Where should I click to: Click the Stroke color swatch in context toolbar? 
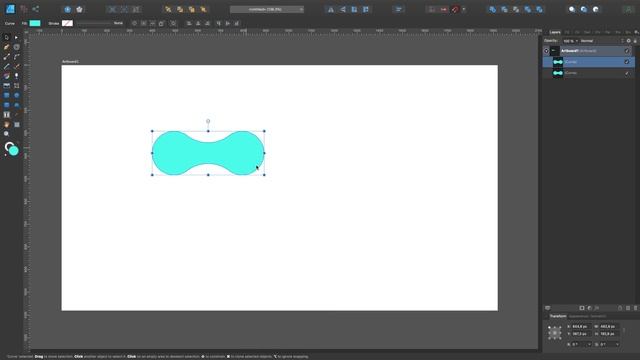pyautogui.click(x=67, y=23)
